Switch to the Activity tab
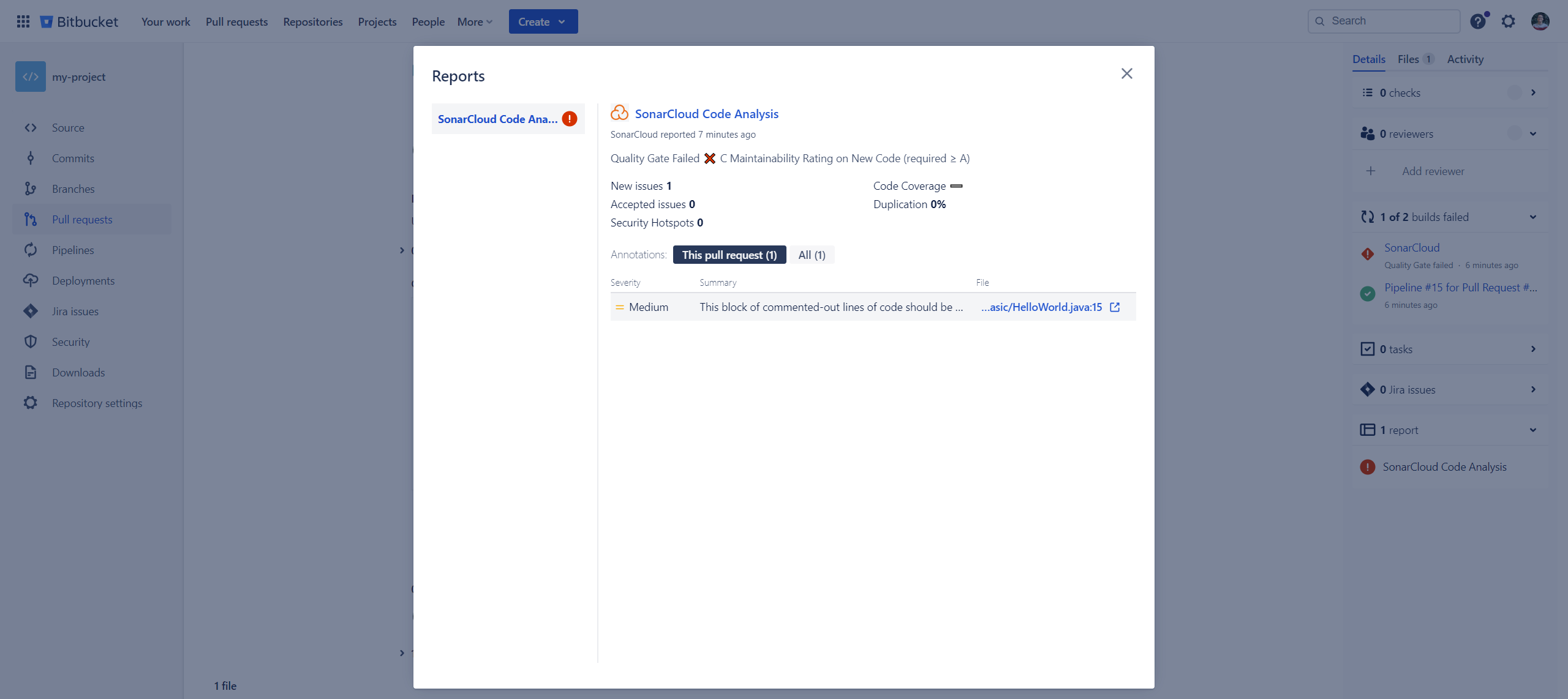 click(1465, 59)
